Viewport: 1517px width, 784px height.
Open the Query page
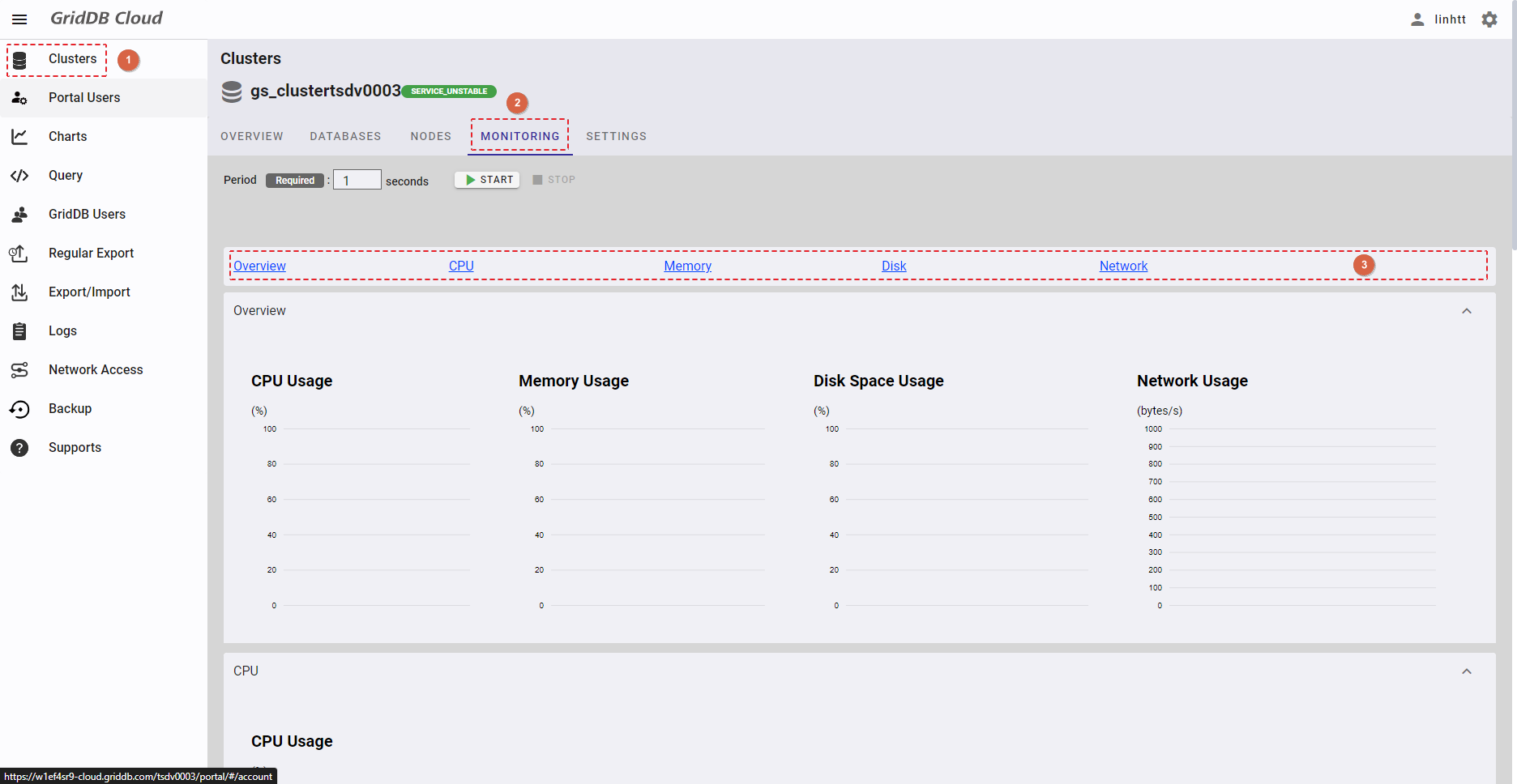66,176
